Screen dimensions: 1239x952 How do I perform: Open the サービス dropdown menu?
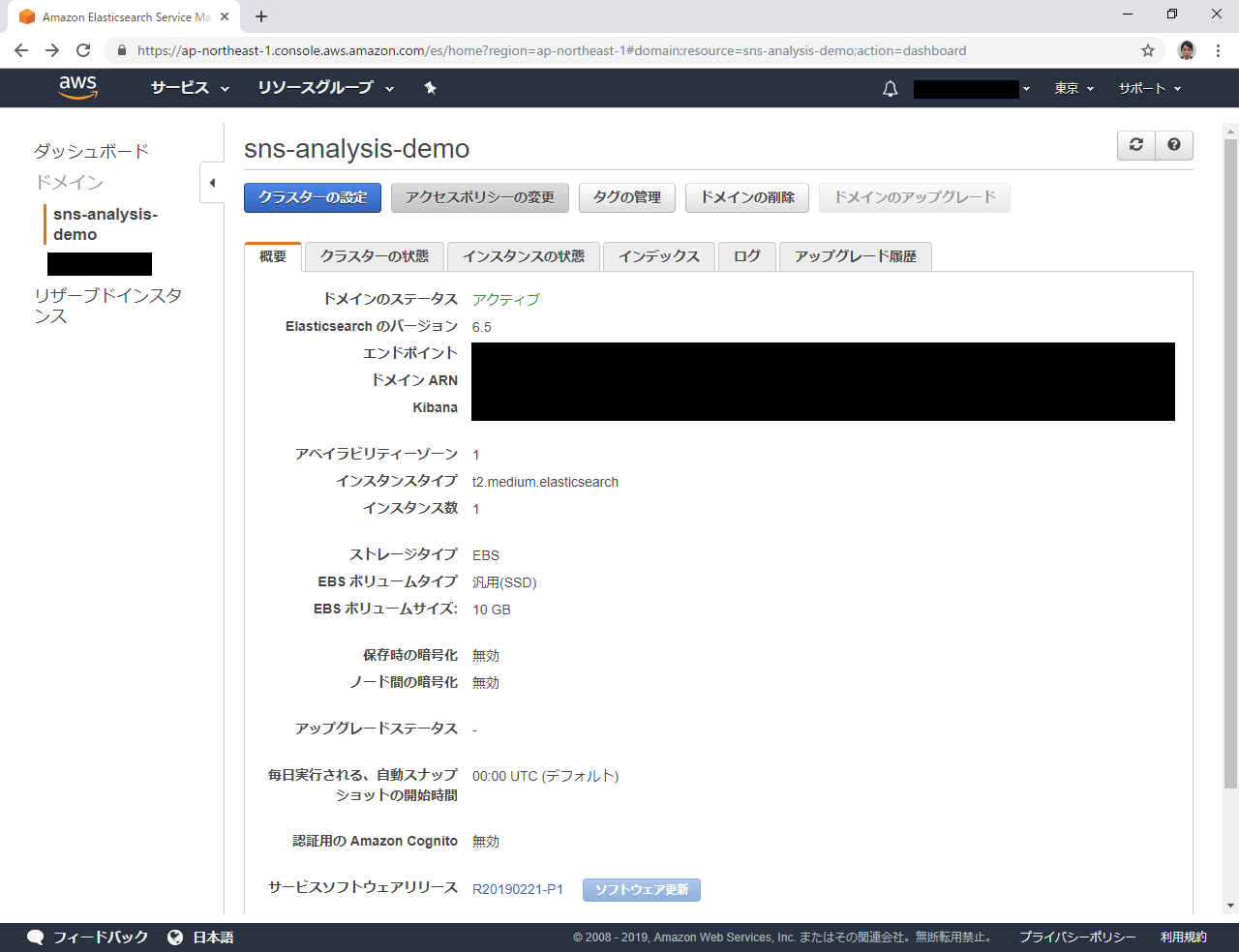pyautogui.click(x=190, y=88)
